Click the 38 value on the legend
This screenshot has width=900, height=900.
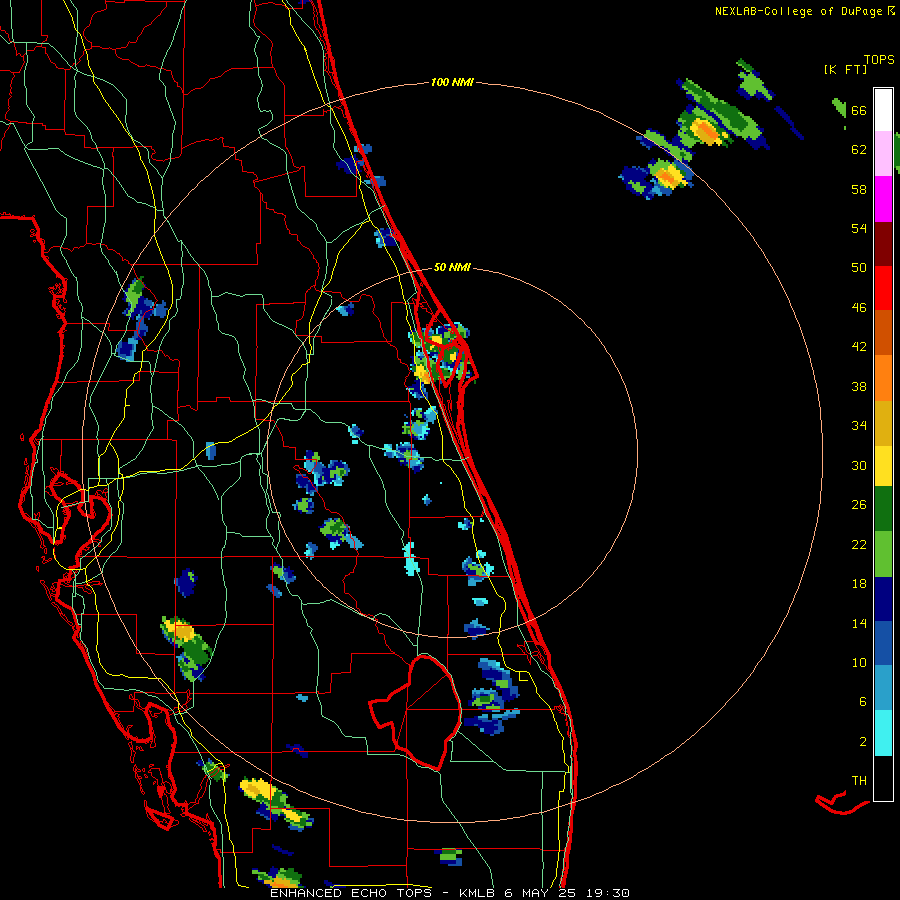click(859, 386)
